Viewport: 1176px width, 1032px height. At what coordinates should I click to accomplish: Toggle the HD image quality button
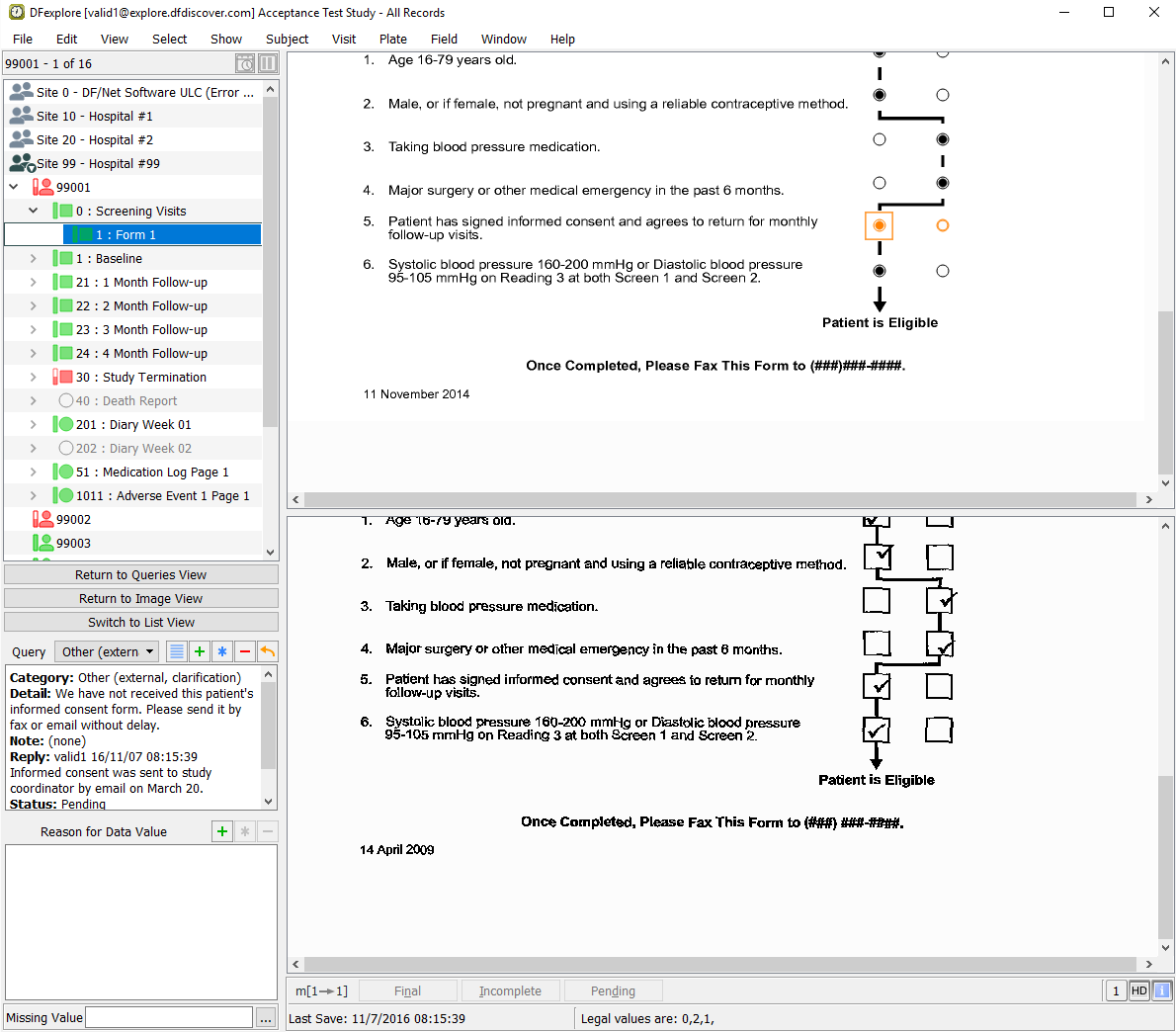[1138, 990]
